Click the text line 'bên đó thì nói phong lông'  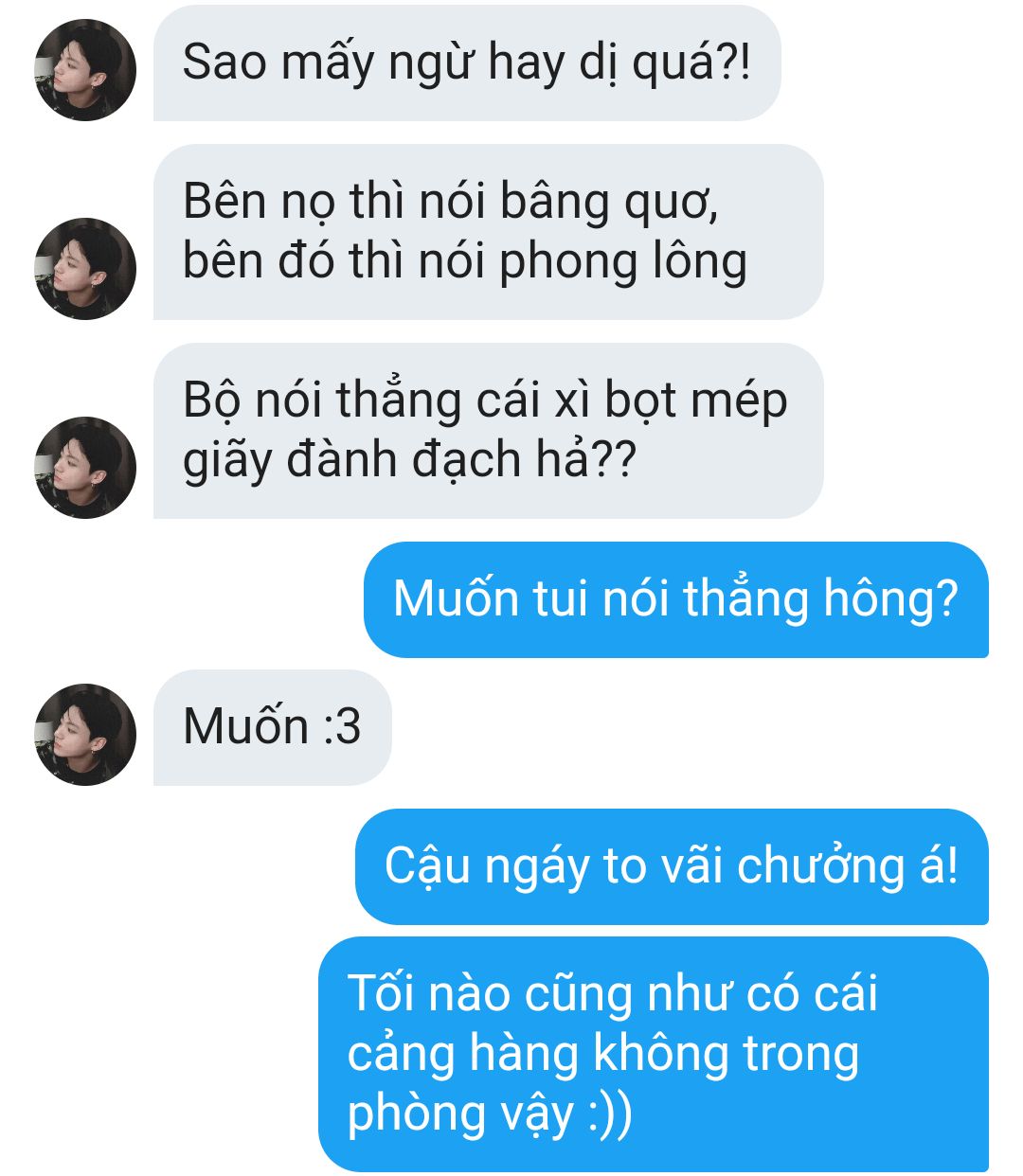pyautogui.click(x=465, y=262)
